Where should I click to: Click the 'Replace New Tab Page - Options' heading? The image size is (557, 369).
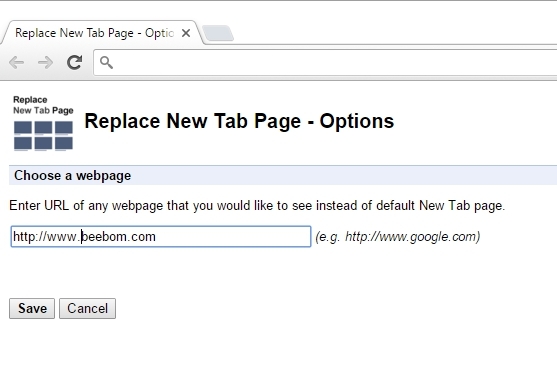tap(239, 121)
